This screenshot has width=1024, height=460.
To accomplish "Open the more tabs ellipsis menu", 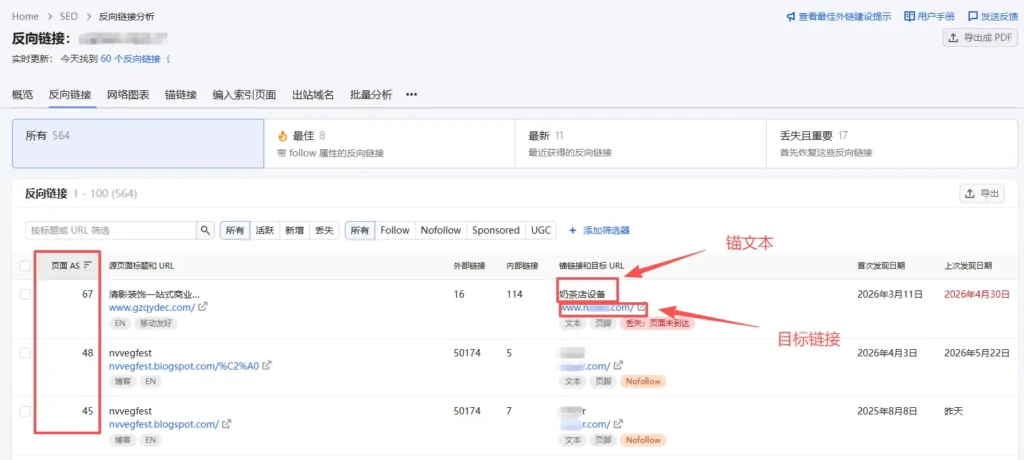I will click(x=411, y=95).
